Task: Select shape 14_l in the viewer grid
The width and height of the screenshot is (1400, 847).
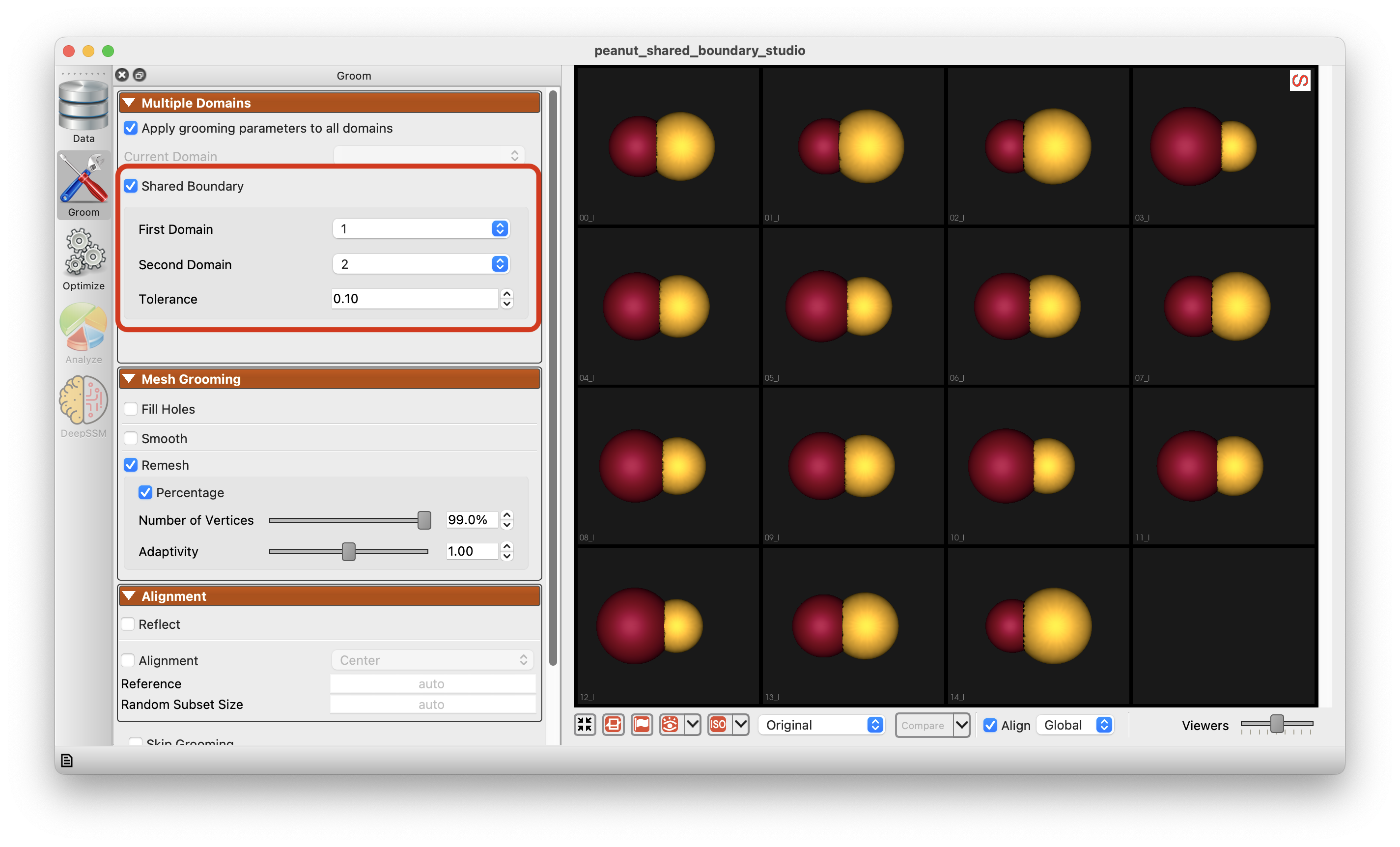Action: [x=1038, y=625]
